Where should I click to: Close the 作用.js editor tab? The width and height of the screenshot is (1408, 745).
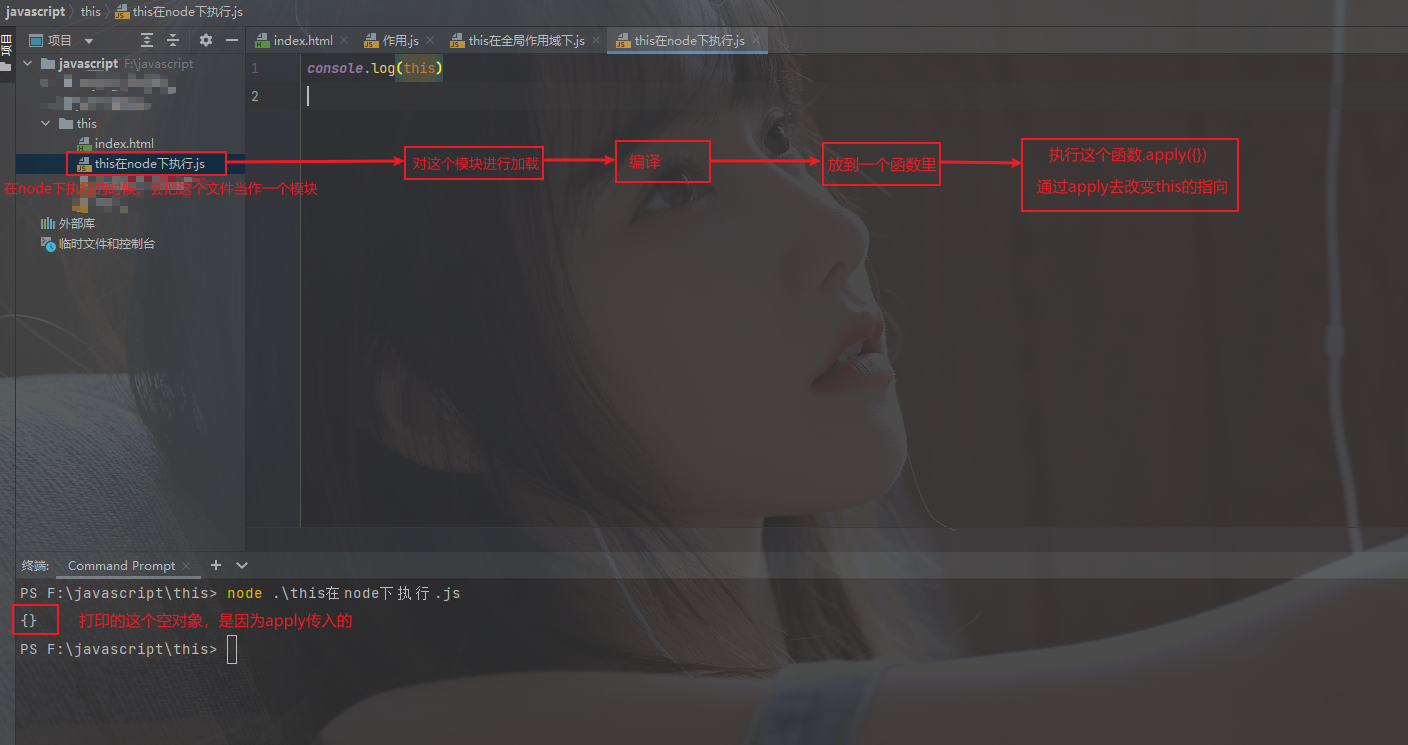click(x=430, y=41)
